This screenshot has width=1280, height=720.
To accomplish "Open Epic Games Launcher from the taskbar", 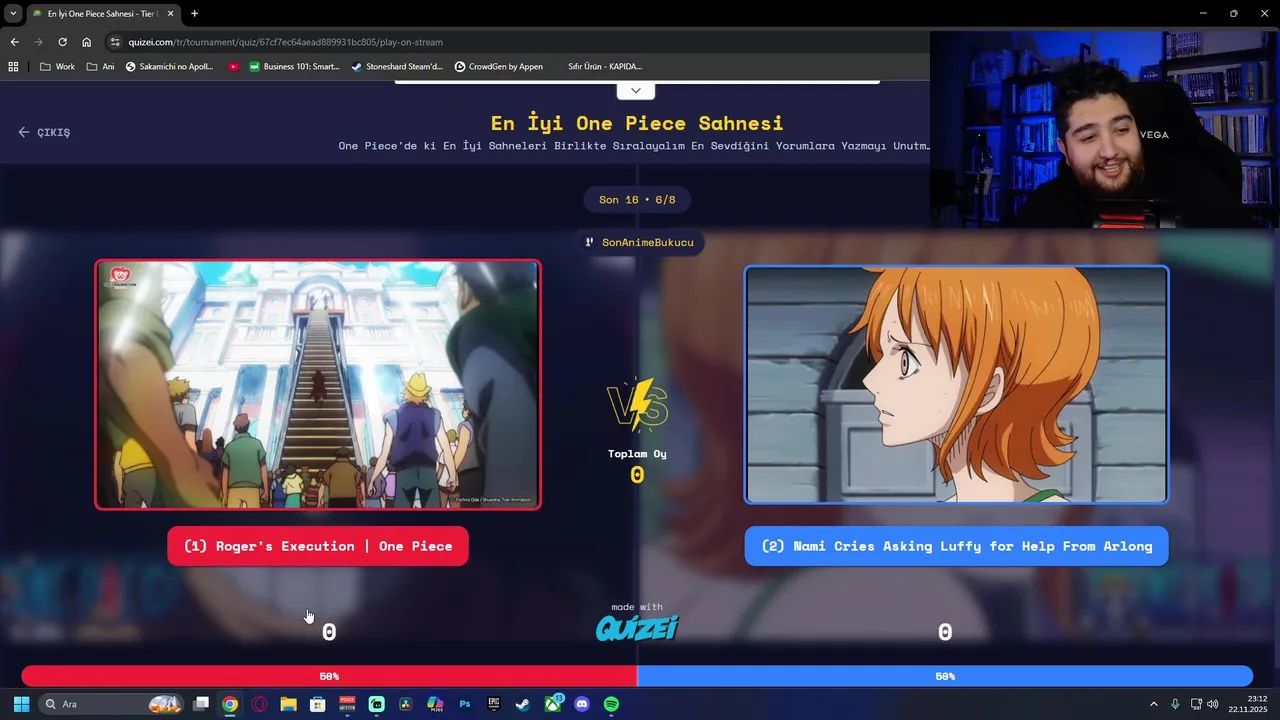I will pos(494,704).
